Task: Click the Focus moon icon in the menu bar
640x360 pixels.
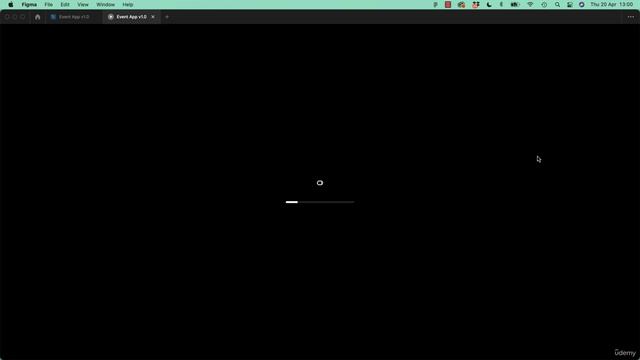Action: pos(489,4)
